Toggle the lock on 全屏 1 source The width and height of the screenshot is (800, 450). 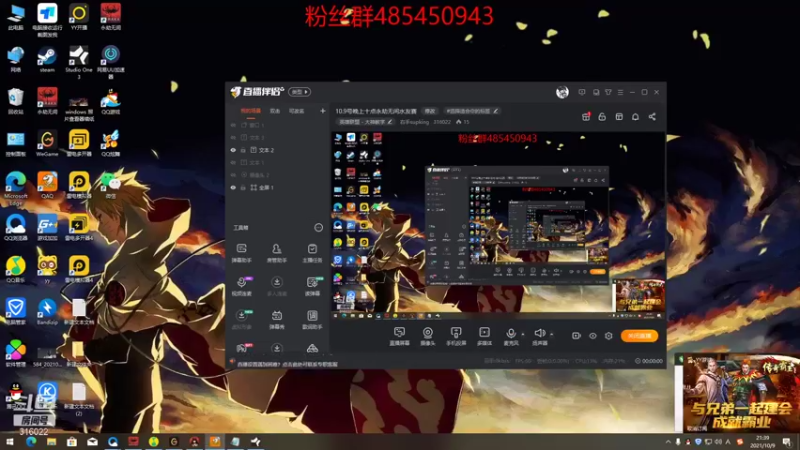tap(243, 187)
